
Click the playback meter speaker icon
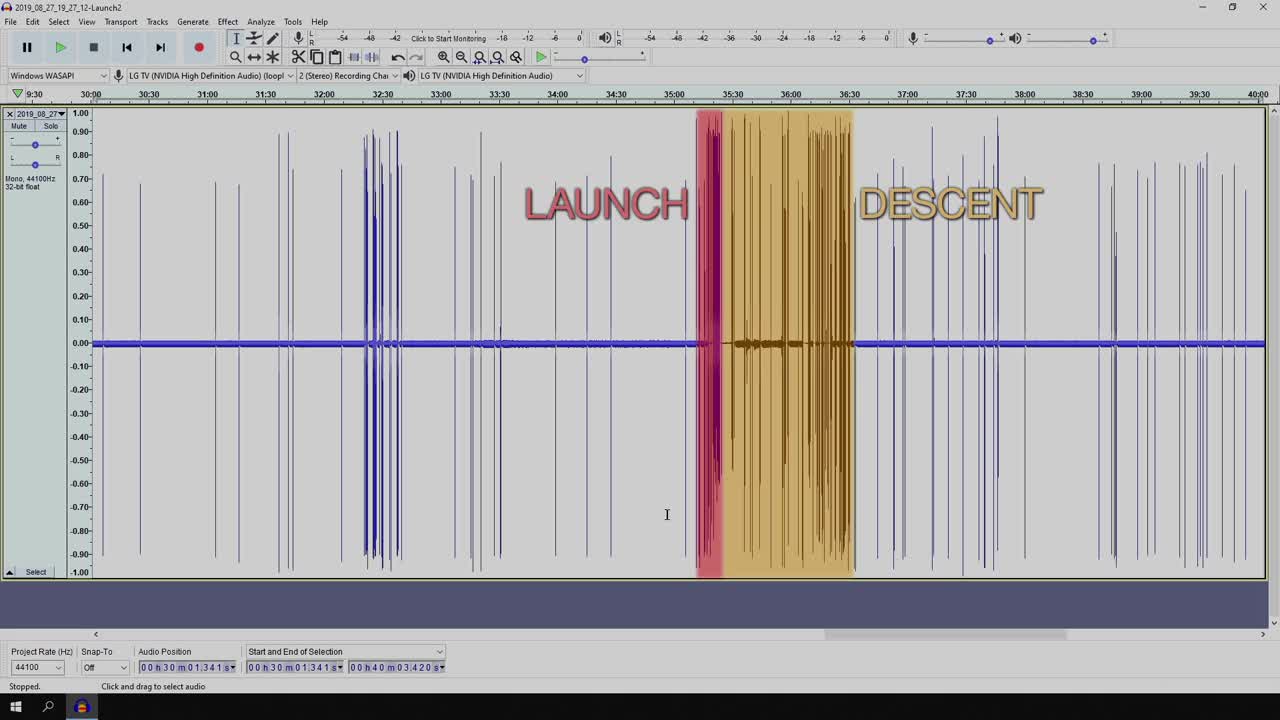tap(604, 38)
